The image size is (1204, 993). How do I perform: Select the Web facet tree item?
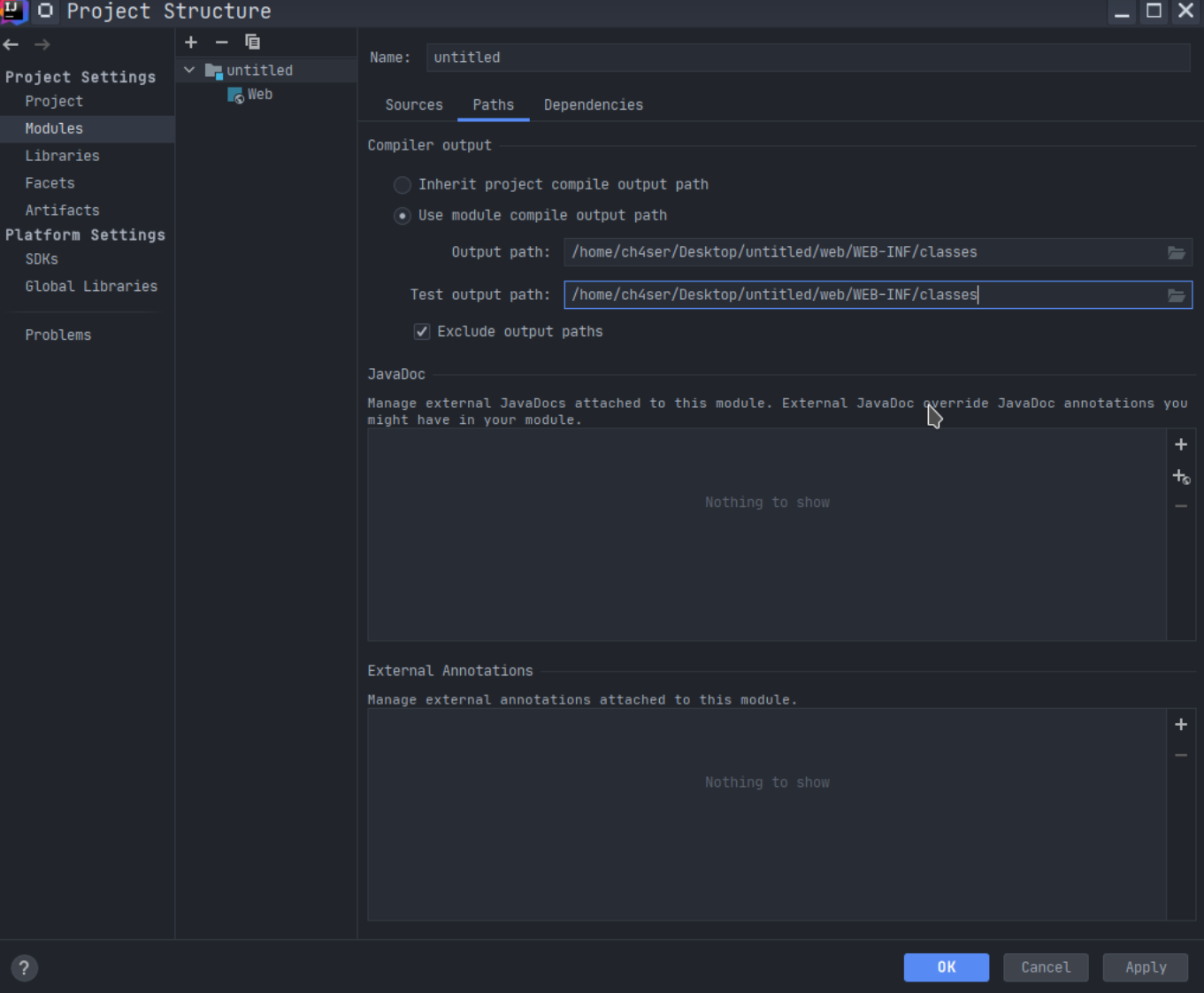pos(260,95)
